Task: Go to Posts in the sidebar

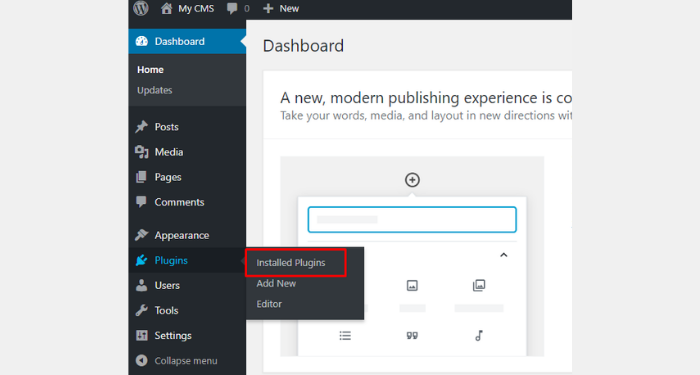Action: [187, 127]
